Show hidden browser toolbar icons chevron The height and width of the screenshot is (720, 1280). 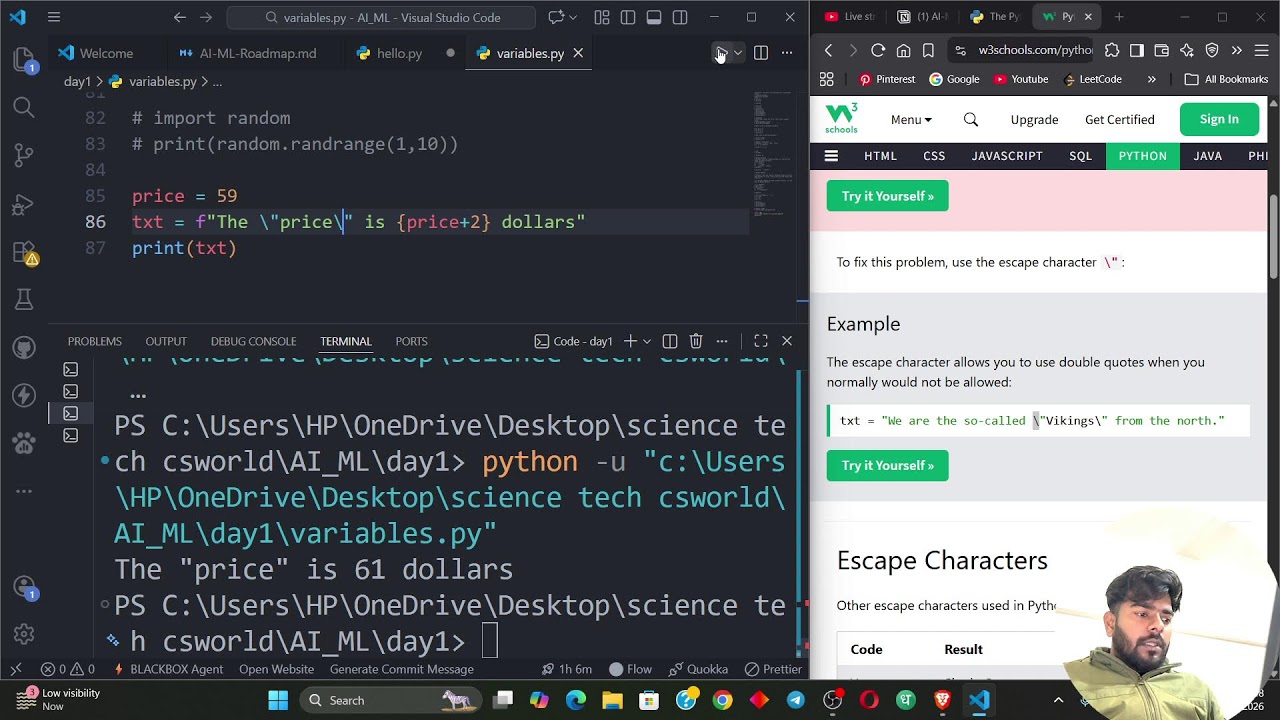(1237, 50)
